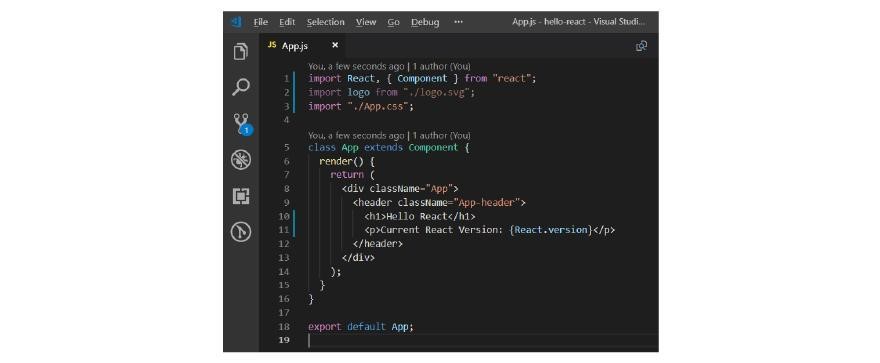Viewport: 880px width, 363px height.
Task: Open the Debug menu
Action: pos(425,22)
